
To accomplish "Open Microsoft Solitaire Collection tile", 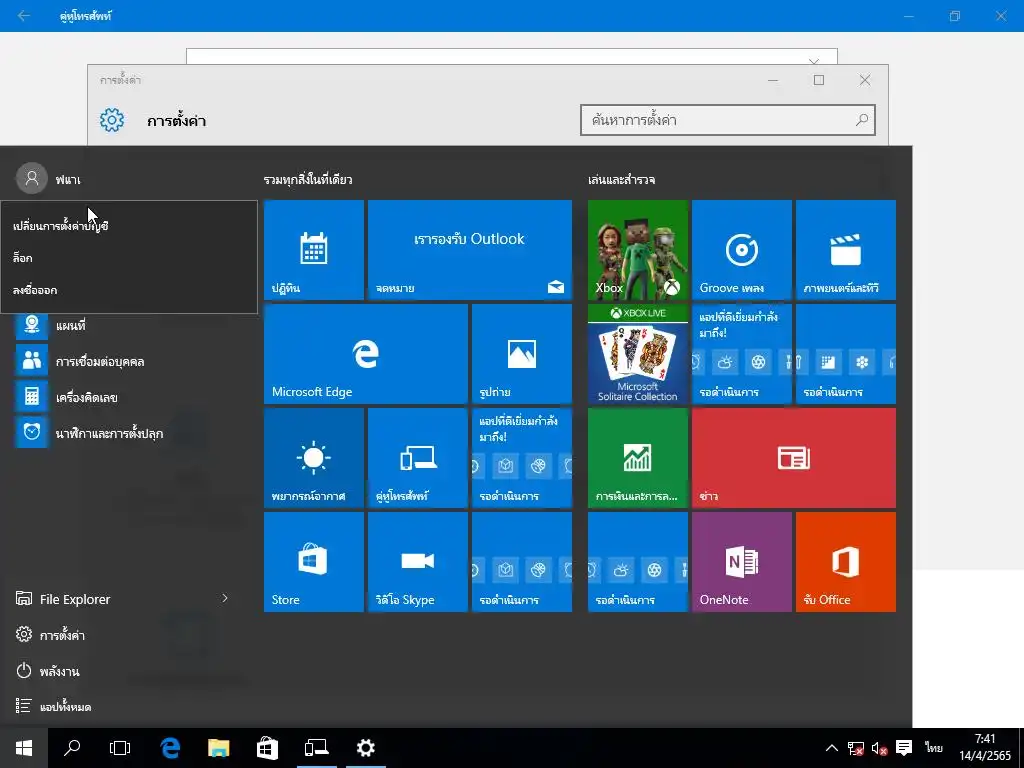I will (637, 354).
